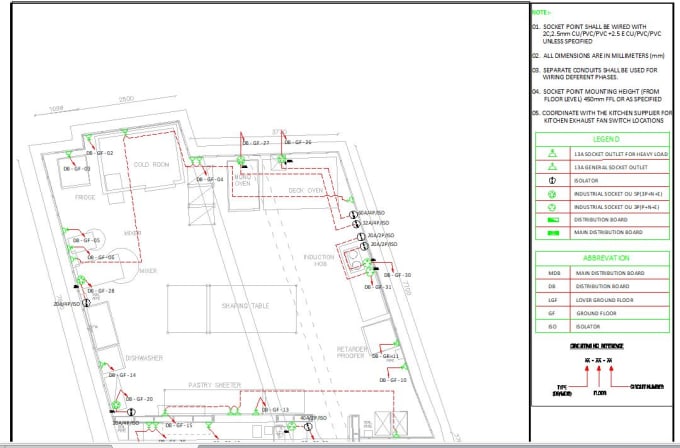This screenshot has width=680, height=448.
Task: Select the socket symbol feeding DB-GF-05
Action: tap(65, 230)
